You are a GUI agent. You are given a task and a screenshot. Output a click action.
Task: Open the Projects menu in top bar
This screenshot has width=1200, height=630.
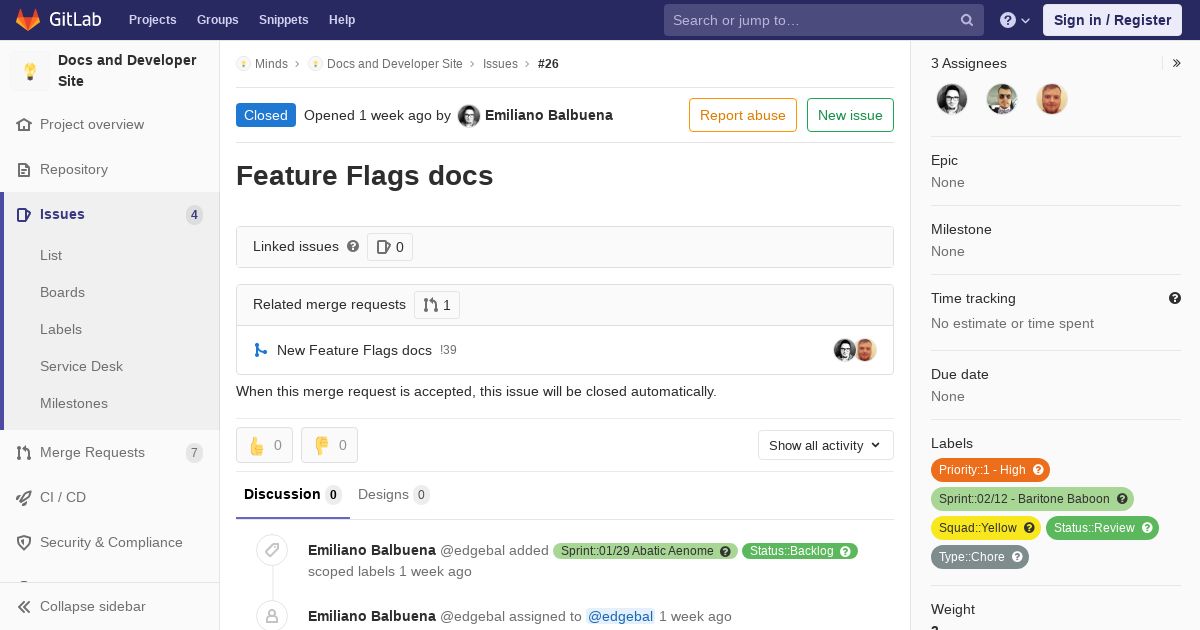pyautogui.click(x=153, y=20)
